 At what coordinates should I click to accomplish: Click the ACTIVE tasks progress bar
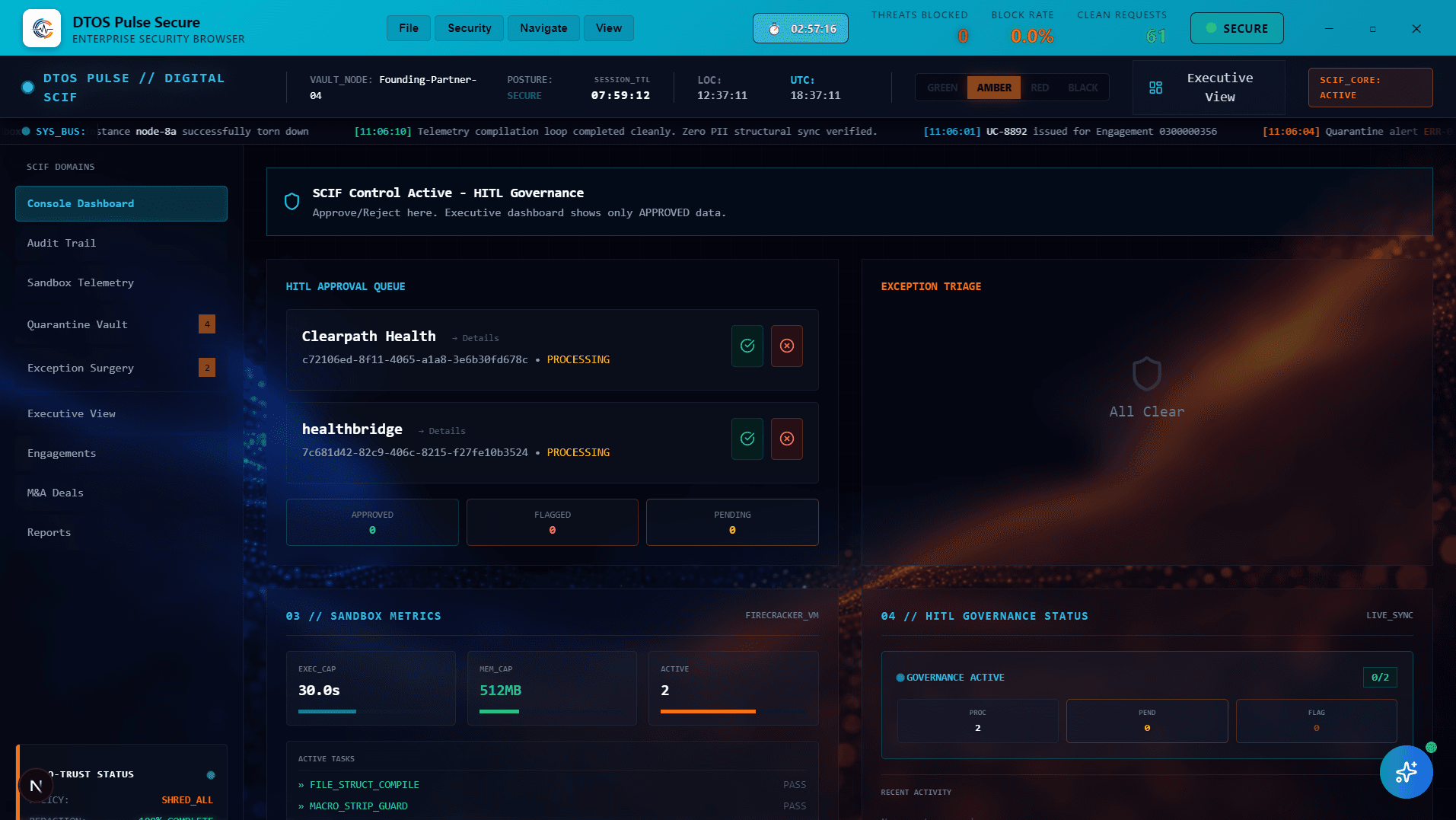click(x=733, y=711)
